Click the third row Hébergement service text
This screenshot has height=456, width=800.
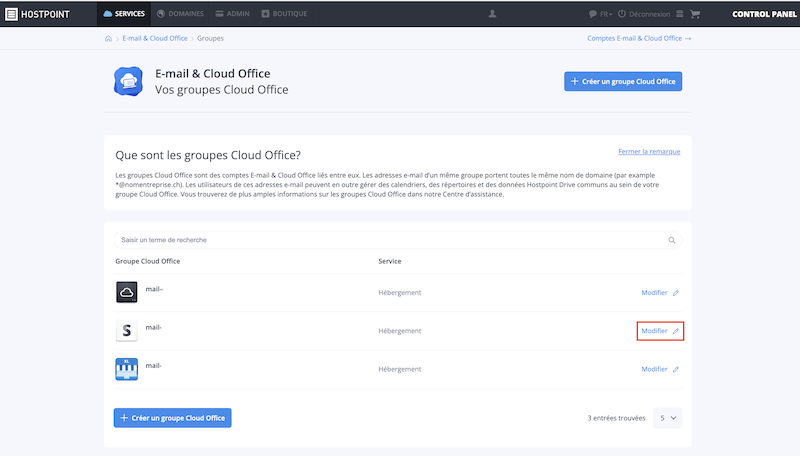click(x=399, y=369)
